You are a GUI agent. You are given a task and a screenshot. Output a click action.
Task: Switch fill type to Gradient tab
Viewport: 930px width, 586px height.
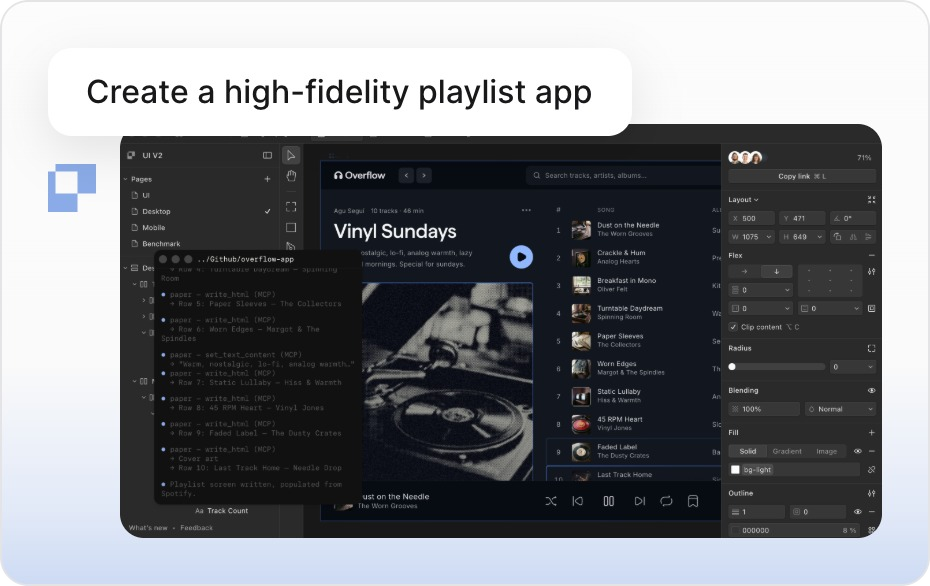tap(787, 451)
